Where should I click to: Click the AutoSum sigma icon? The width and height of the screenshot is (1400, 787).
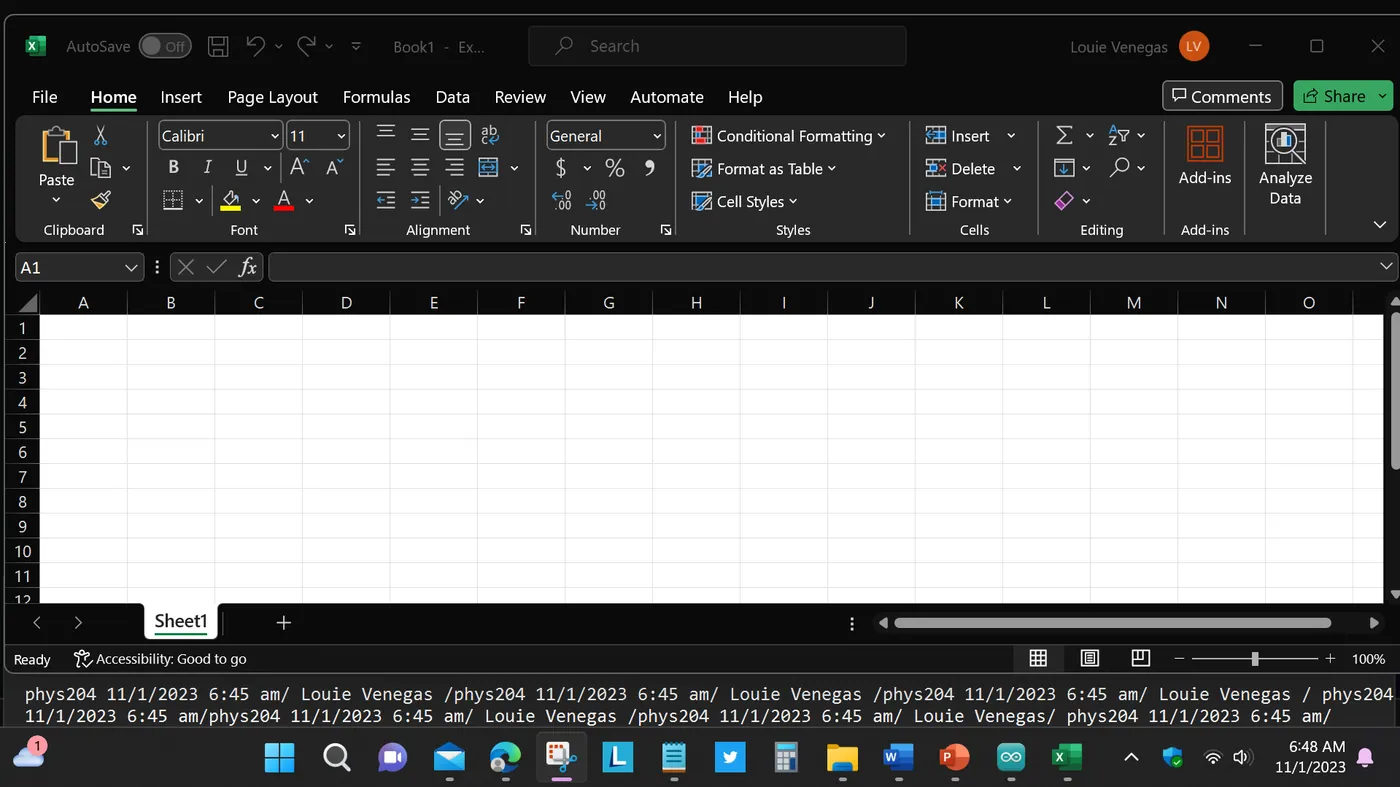pyautogui.click(x=1064, y=135)
